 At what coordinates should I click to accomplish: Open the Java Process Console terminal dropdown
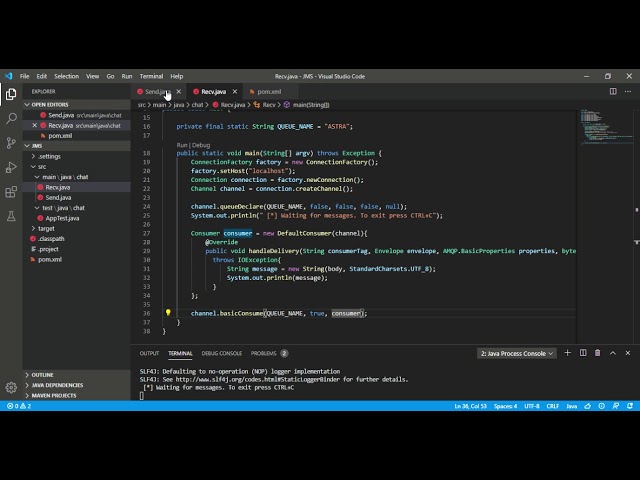[x=516, y=353]
